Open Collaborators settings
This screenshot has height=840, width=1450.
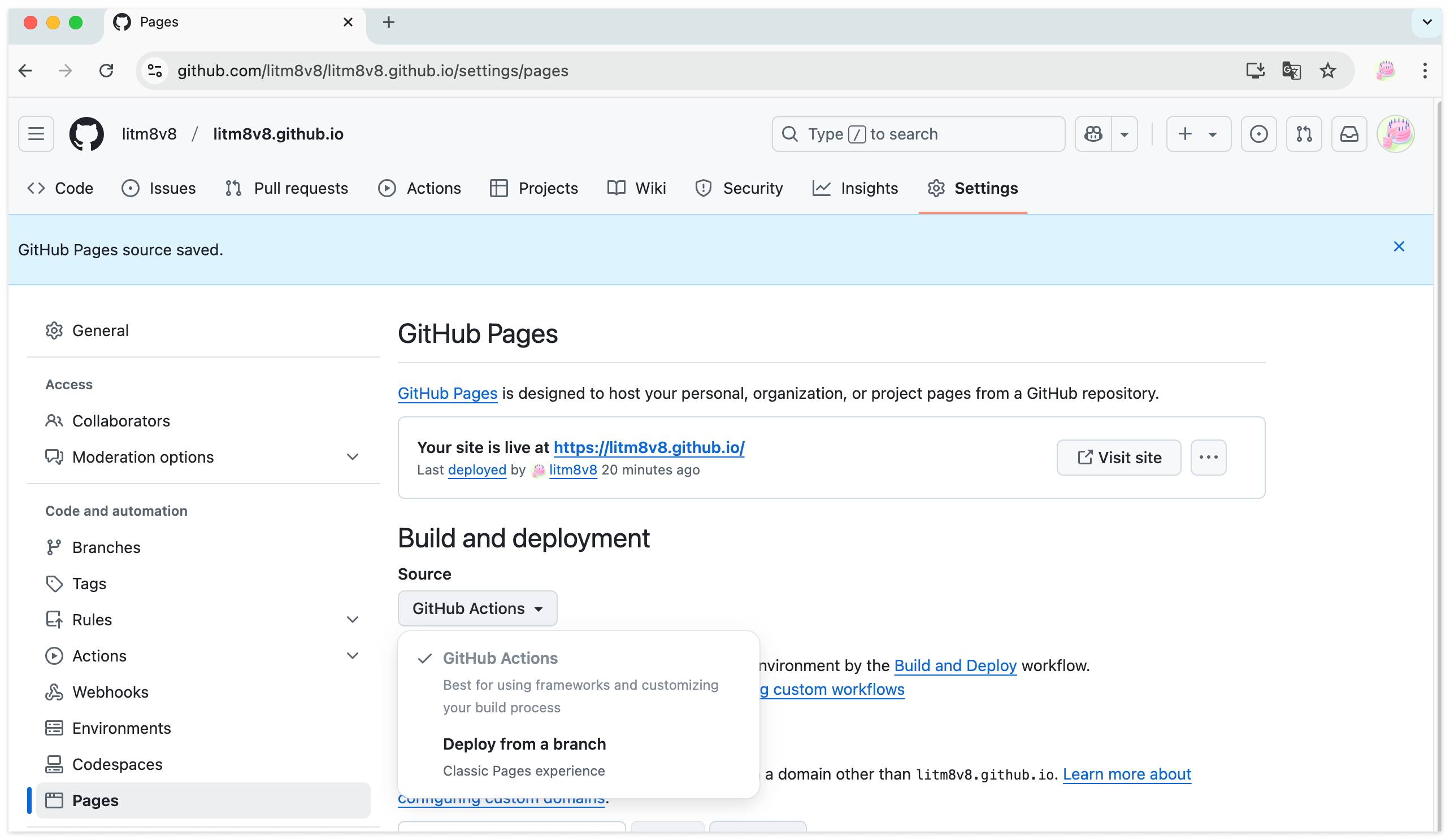click(x=202, y=421)
